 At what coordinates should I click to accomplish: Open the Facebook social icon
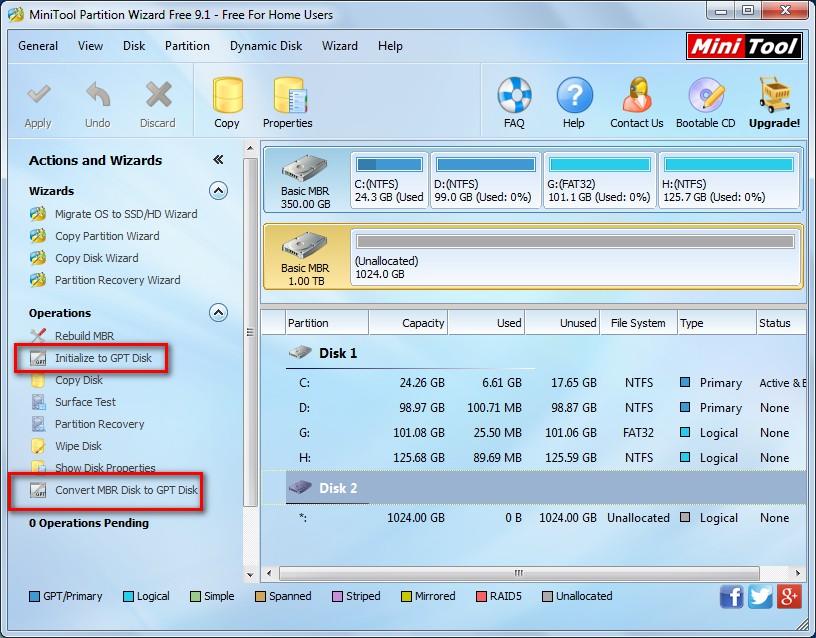[731, 596]
